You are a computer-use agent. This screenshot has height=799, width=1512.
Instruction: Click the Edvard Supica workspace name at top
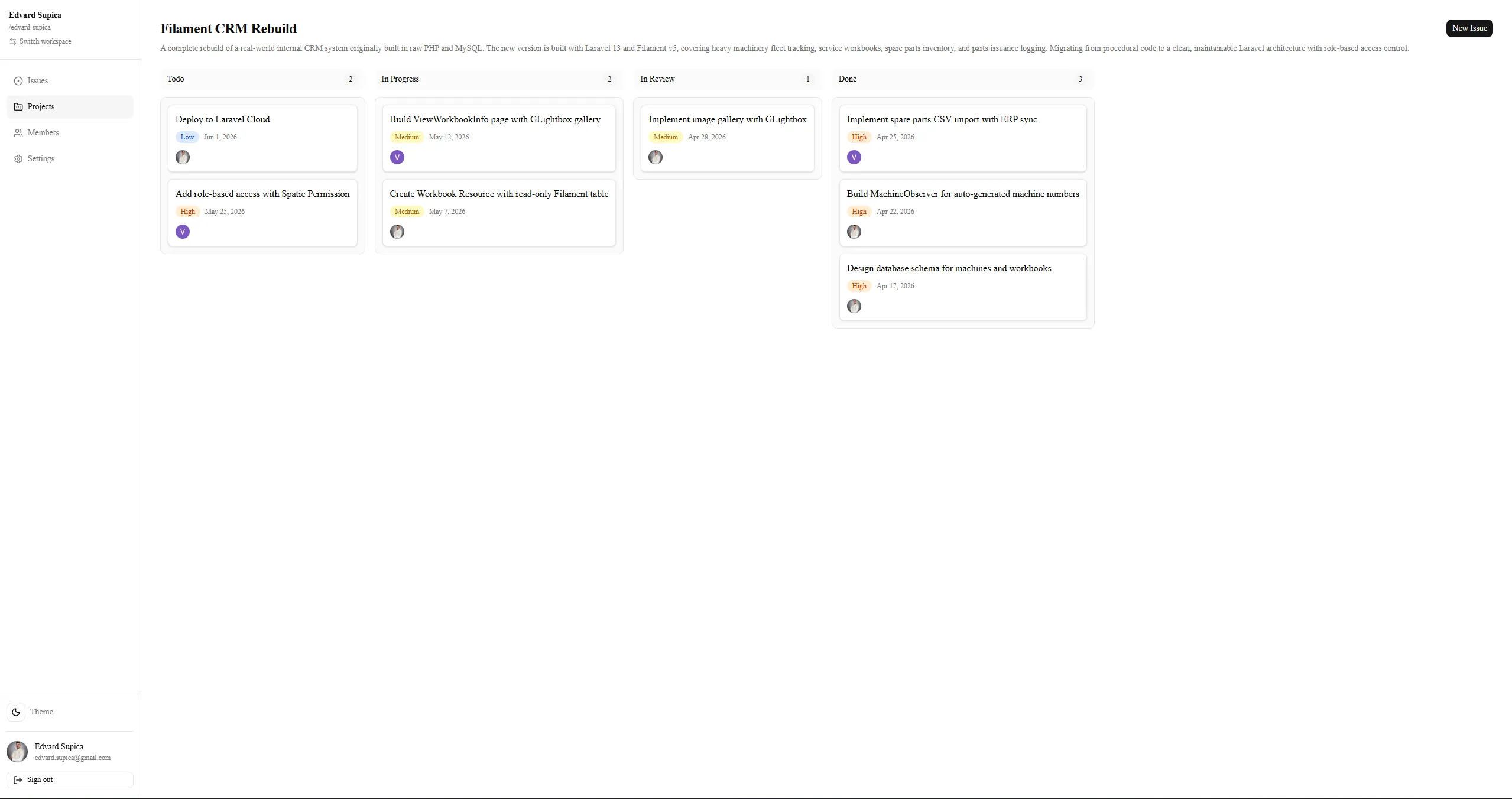pos(35,15)
